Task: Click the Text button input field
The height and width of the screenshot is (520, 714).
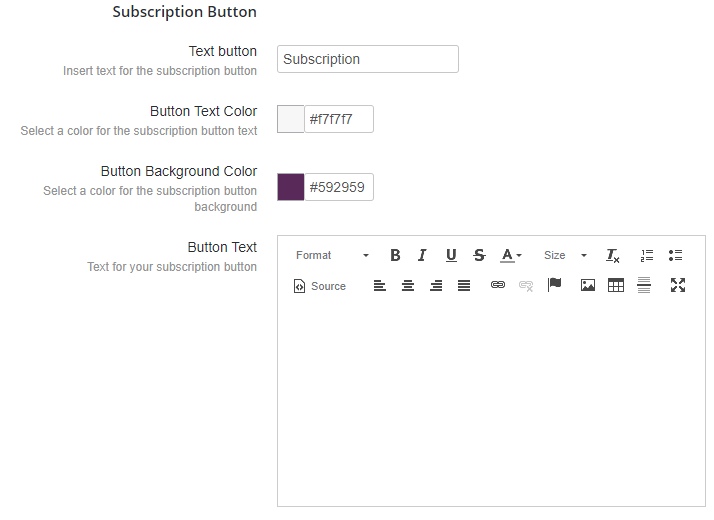Action: (368, 59)
